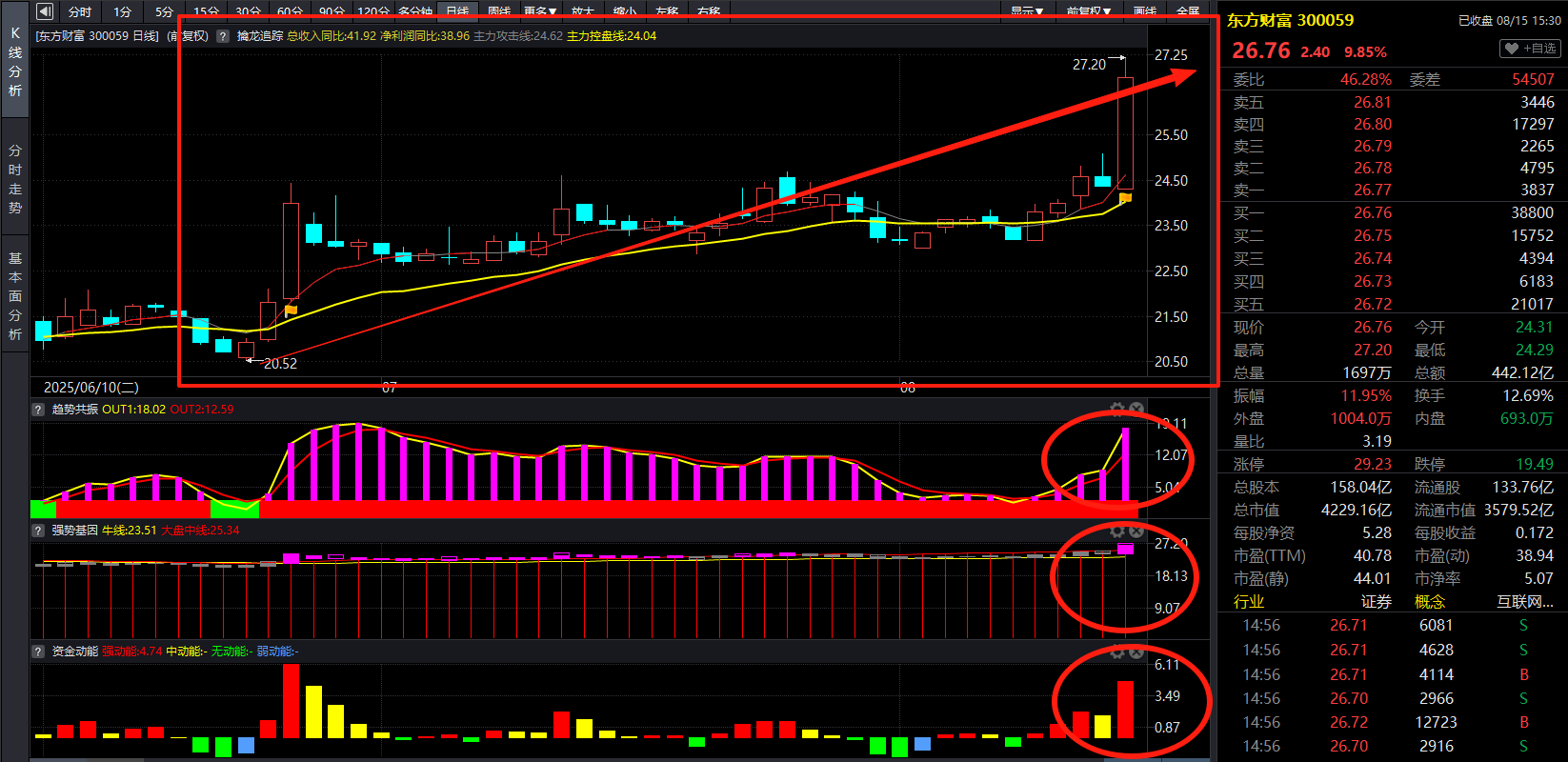Viewport: 1568px width, 762px height.
Task: Click the 买五 bid price 26.72
Action: pos(1373,304)
